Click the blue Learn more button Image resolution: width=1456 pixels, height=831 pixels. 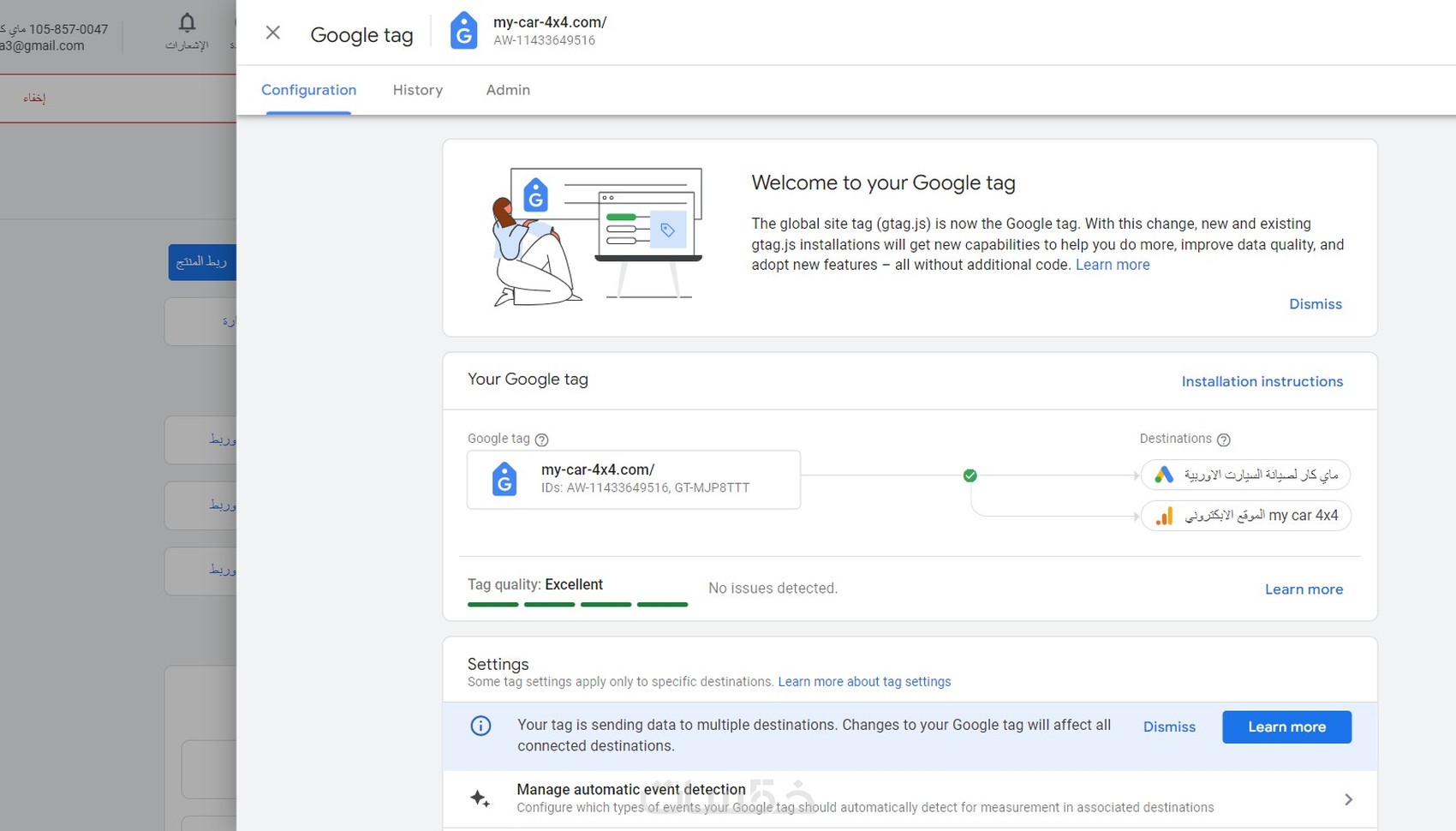click(x=1286, y=726)
